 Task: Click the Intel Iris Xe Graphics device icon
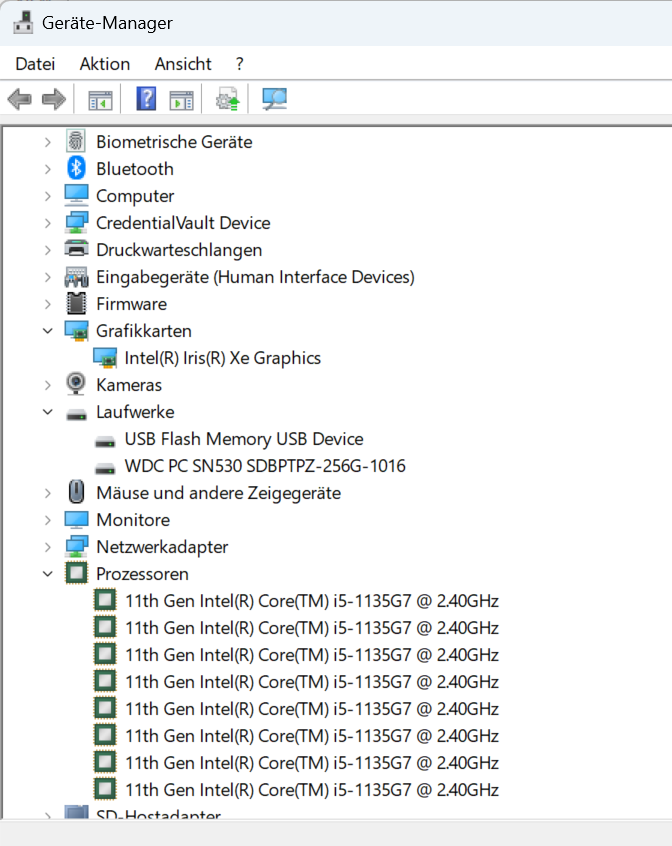105,358
